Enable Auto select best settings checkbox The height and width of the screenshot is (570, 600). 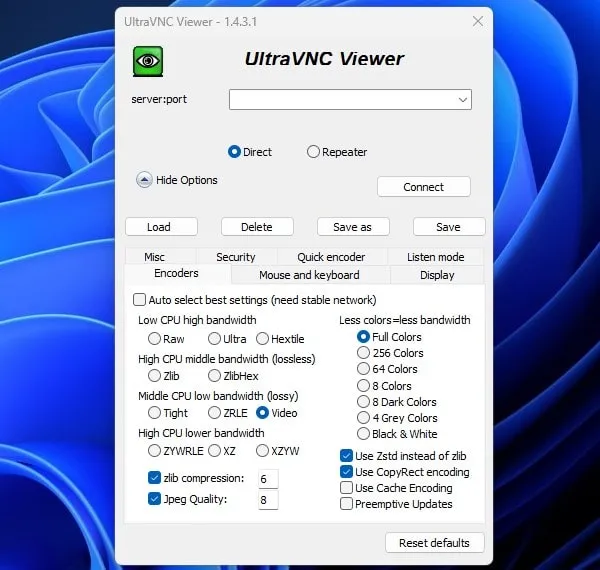(139, 300)
